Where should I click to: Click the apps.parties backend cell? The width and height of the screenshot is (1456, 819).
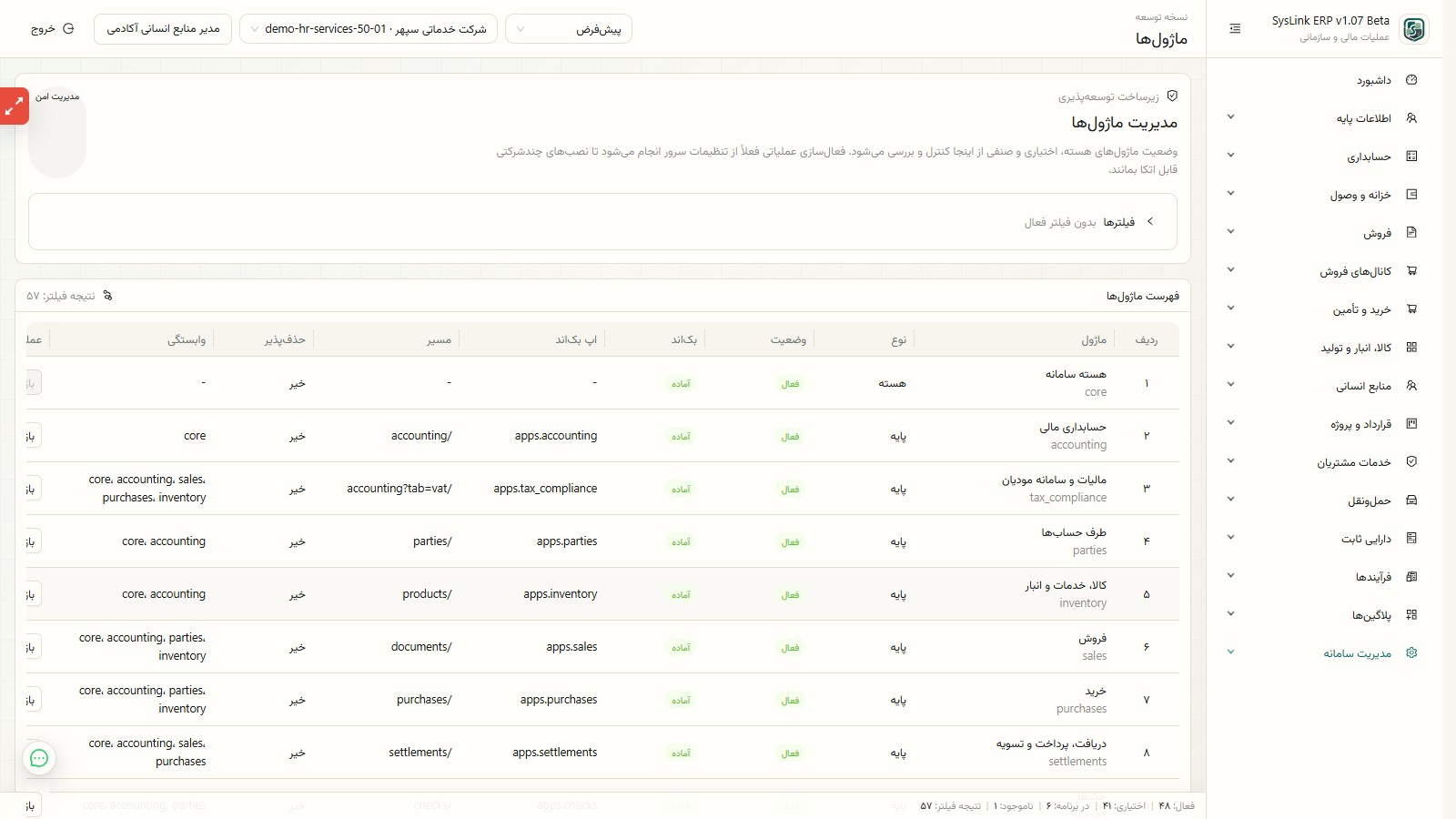567,541
